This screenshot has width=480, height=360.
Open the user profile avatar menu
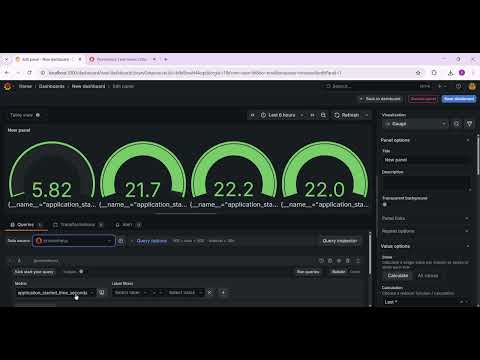[x=472, y=86]
